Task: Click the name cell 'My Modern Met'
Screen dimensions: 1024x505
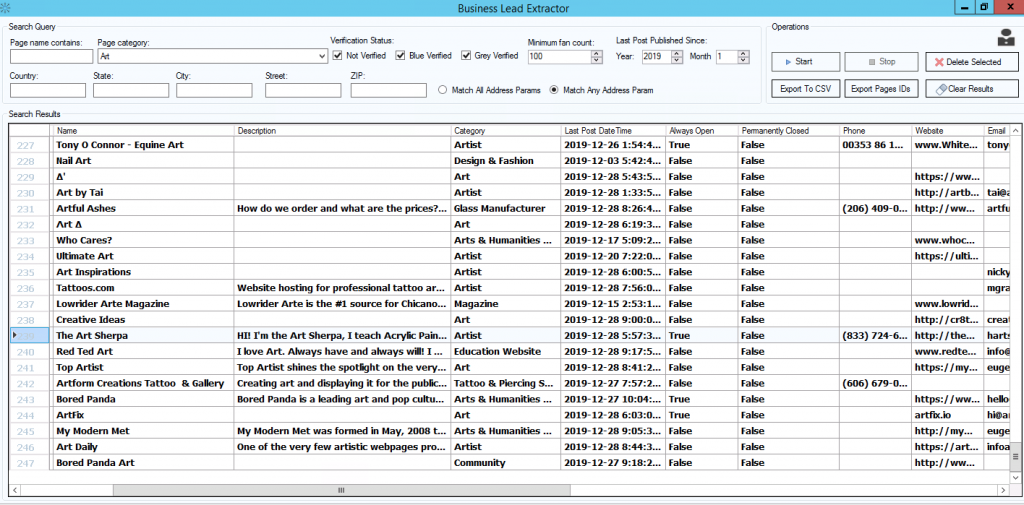Action: click(x=143, y=431)
